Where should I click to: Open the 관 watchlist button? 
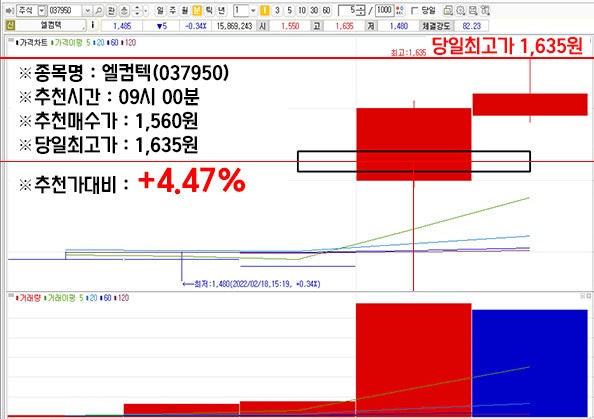click(111, 11)
